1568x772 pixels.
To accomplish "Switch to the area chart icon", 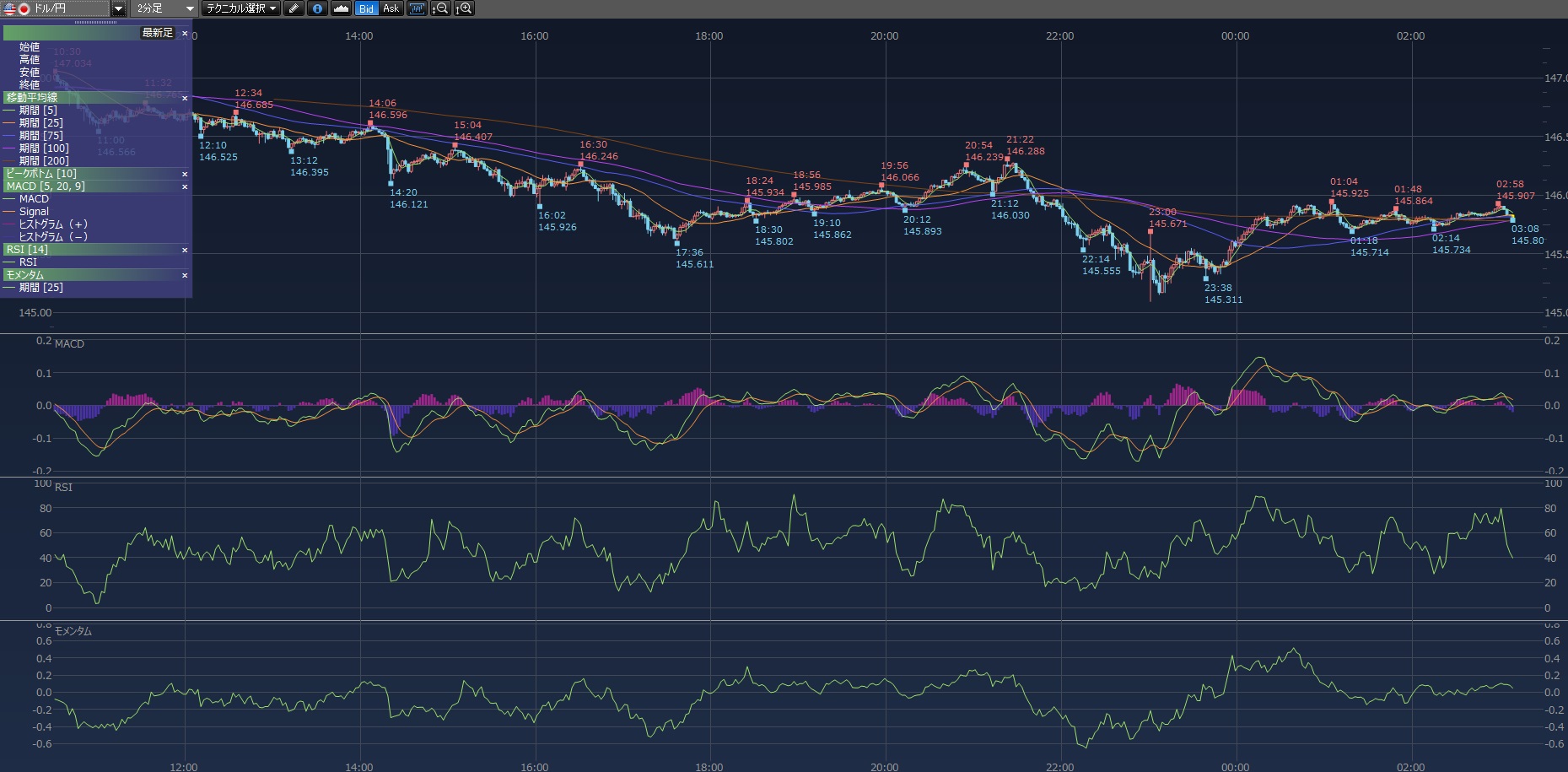I will tap(341, 8).
